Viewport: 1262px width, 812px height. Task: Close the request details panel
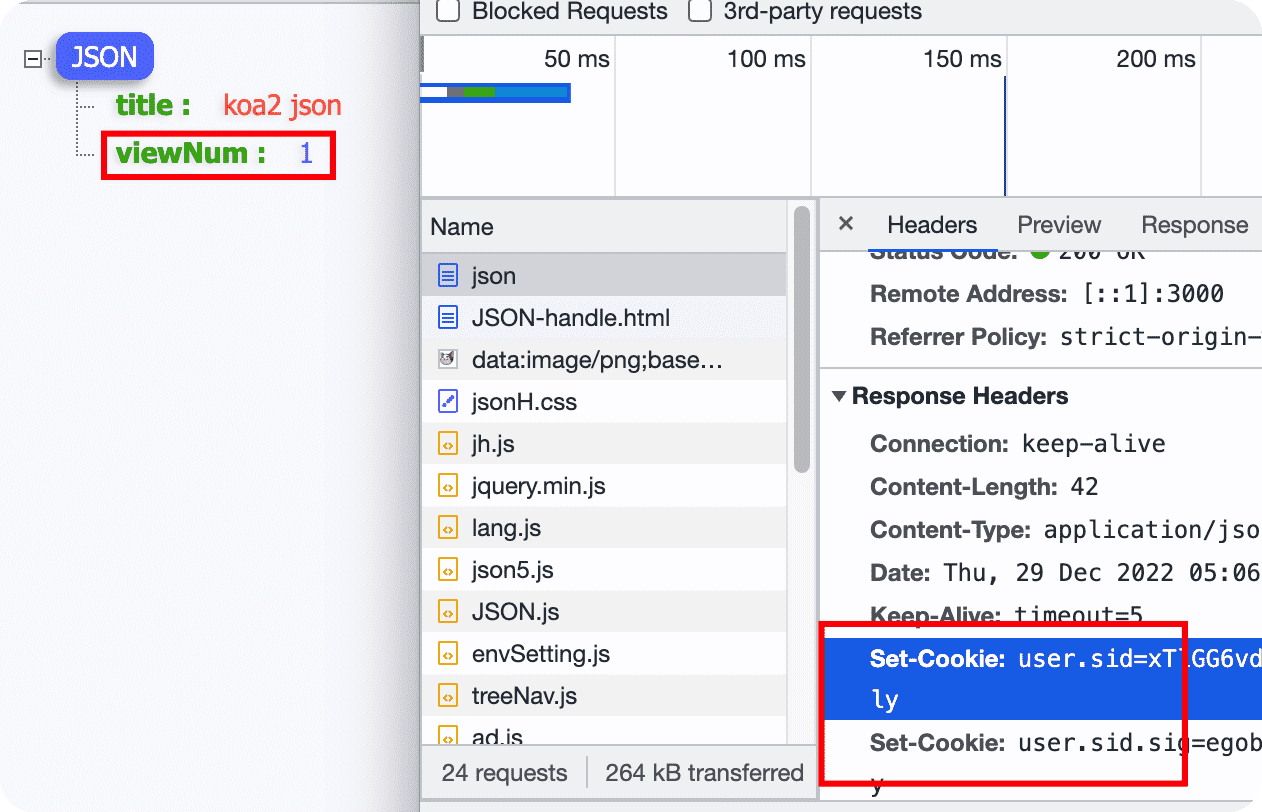[x=846, y=224]
